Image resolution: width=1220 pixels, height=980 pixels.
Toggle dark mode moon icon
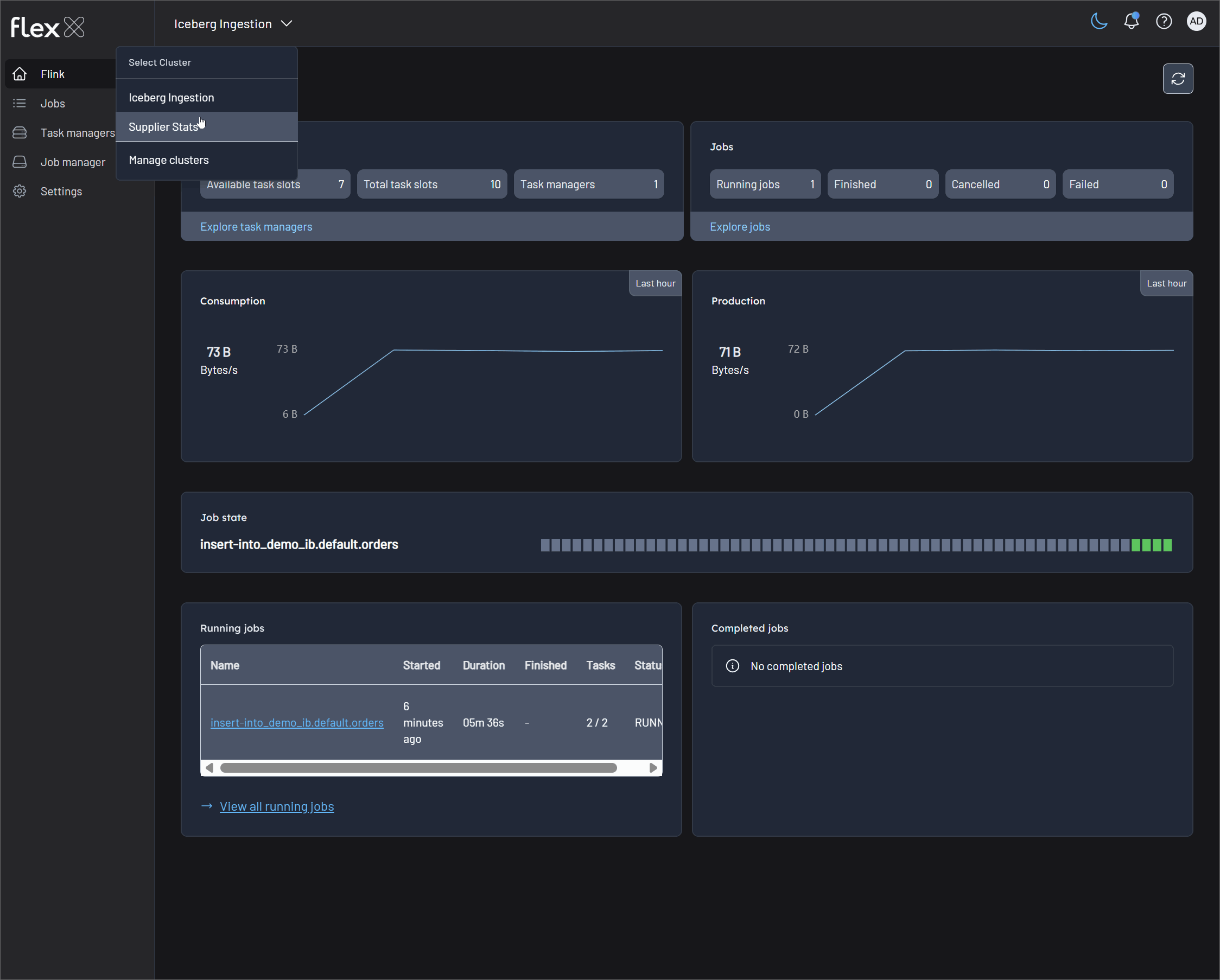1098,22
